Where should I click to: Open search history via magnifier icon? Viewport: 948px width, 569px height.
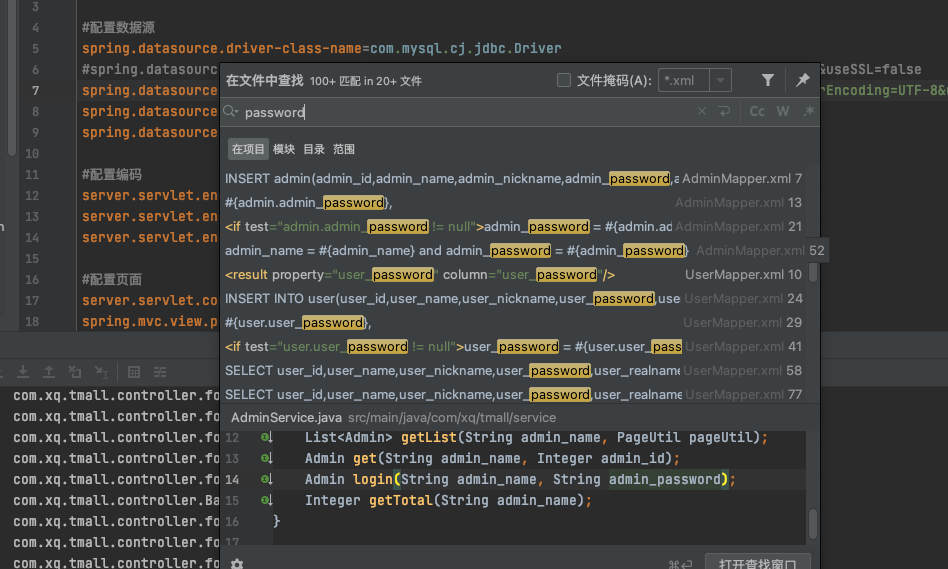230,111
